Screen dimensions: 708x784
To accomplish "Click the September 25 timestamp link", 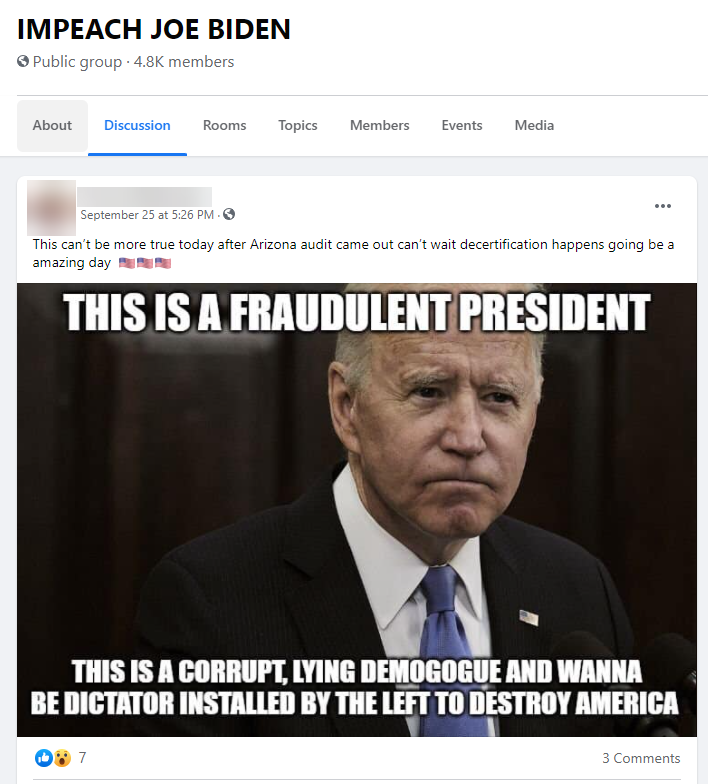I will click(147, 214).
